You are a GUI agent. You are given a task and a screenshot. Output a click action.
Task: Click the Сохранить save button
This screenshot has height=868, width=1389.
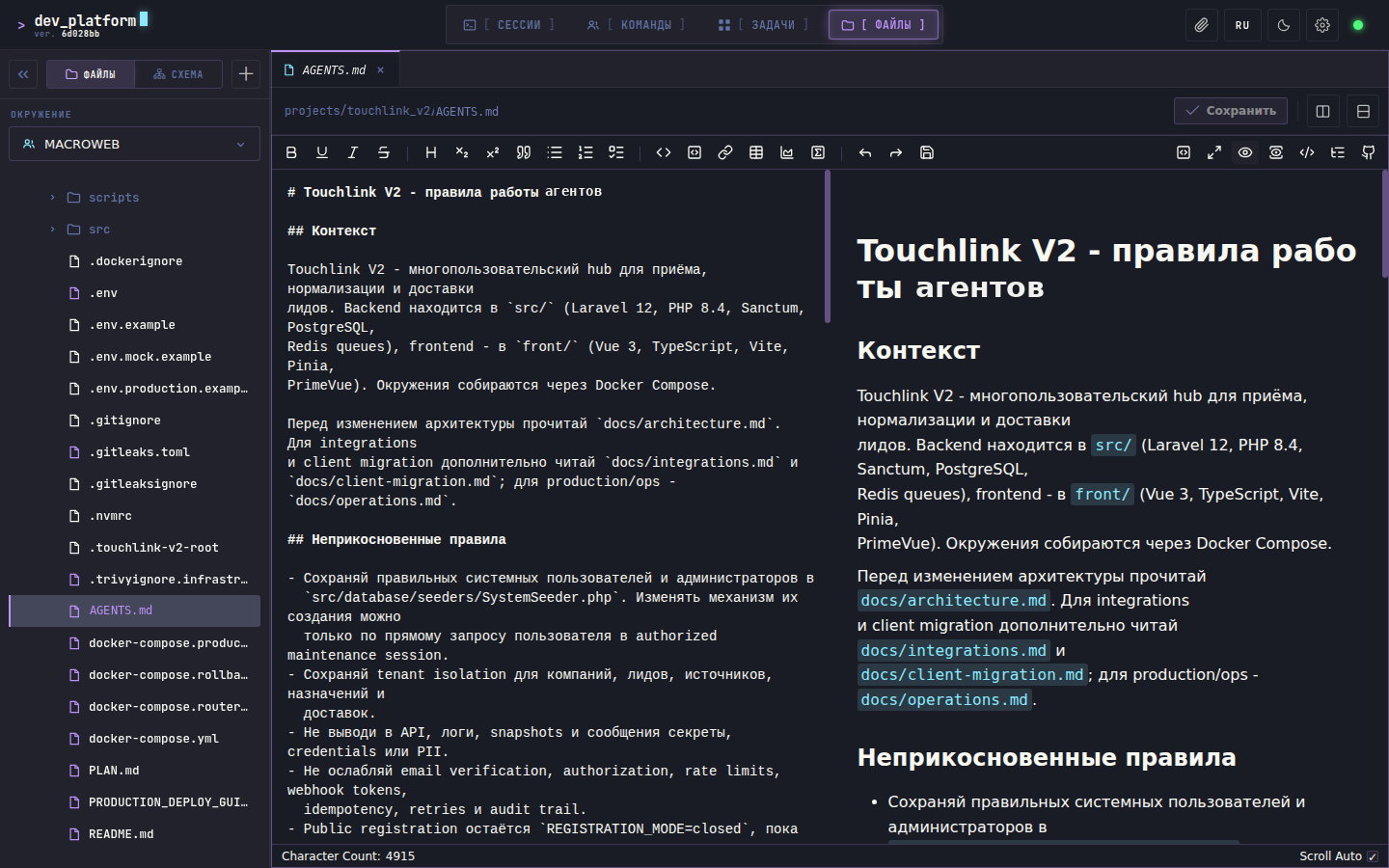(x=1231, y=111)
